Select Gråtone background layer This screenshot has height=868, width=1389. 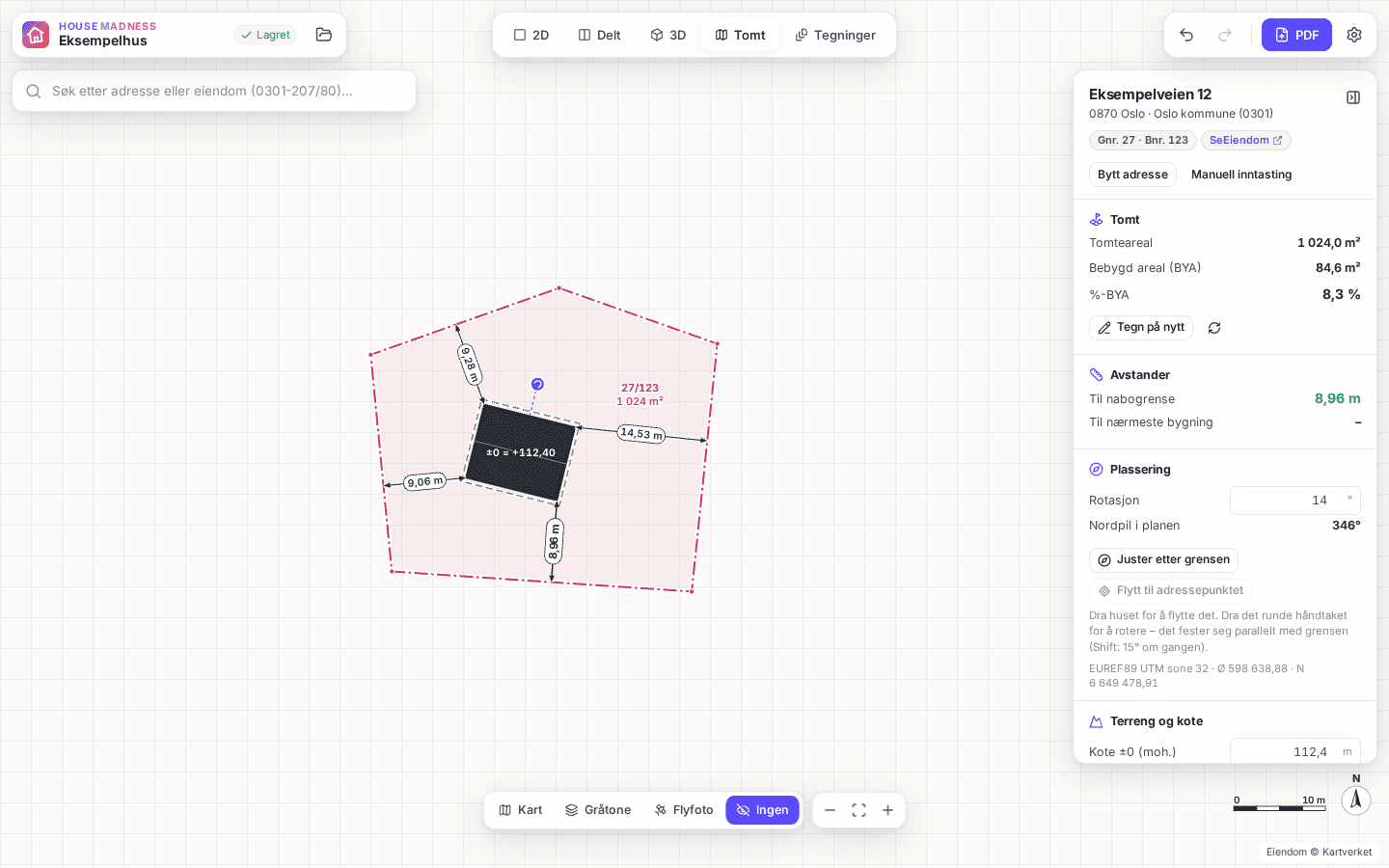[598, 810]
